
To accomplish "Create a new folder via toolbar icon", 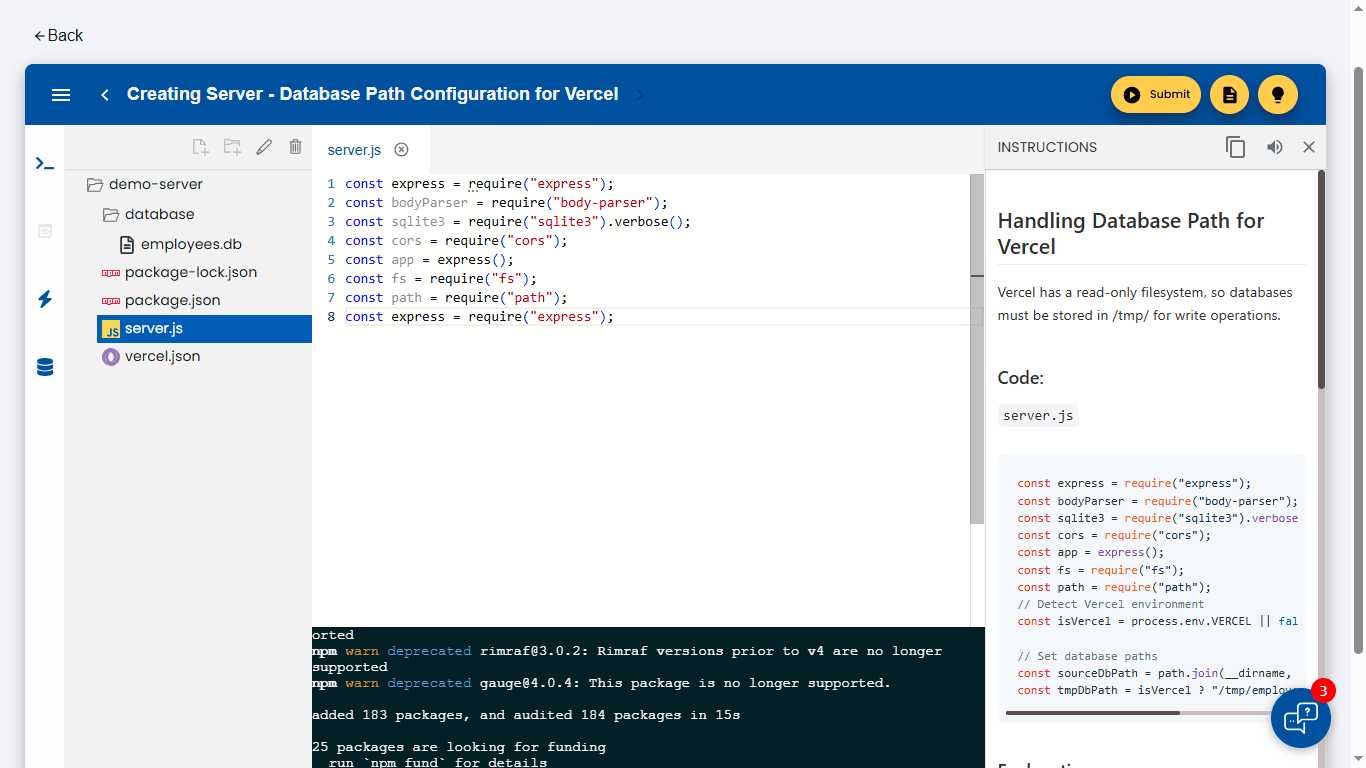I will [232, 147].
